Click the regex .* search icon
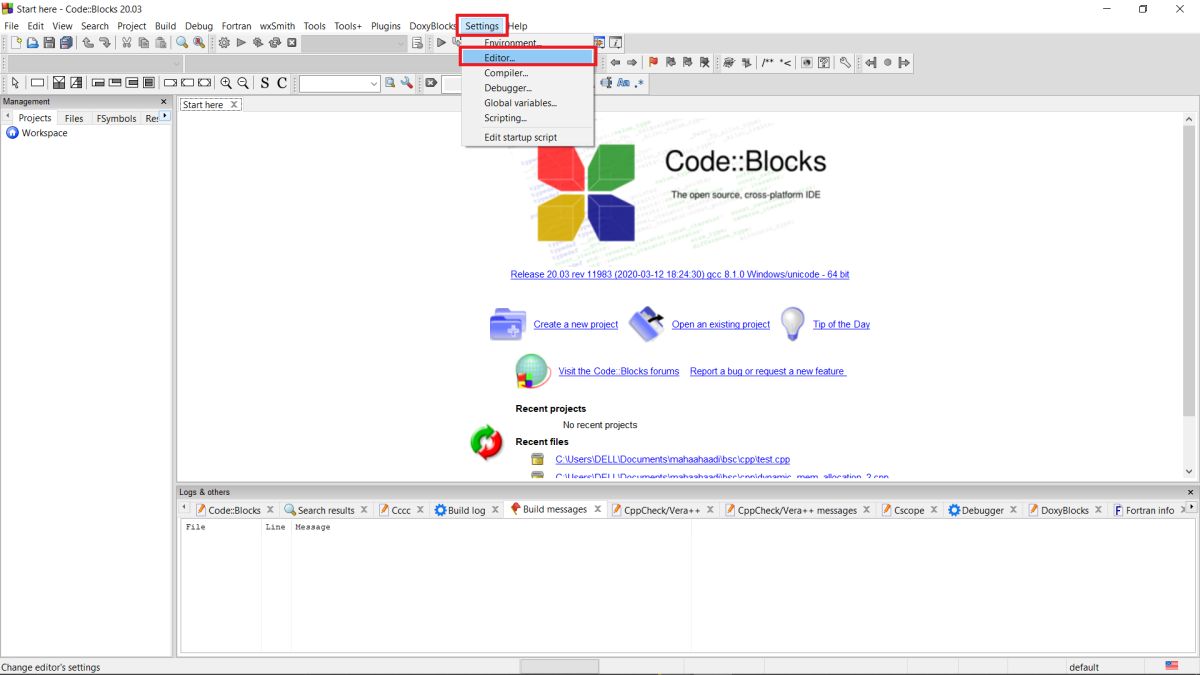 click(x=640, y=83)
